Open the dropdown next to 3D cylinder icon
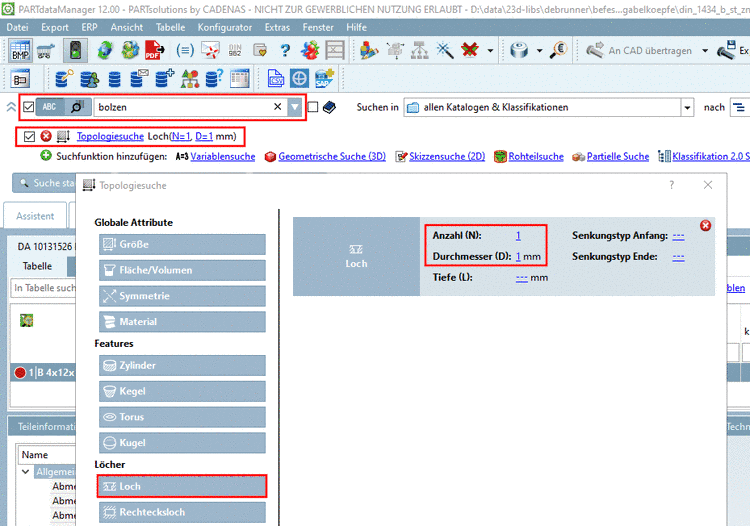Viewport: 750px width, 526px height. 539,50
